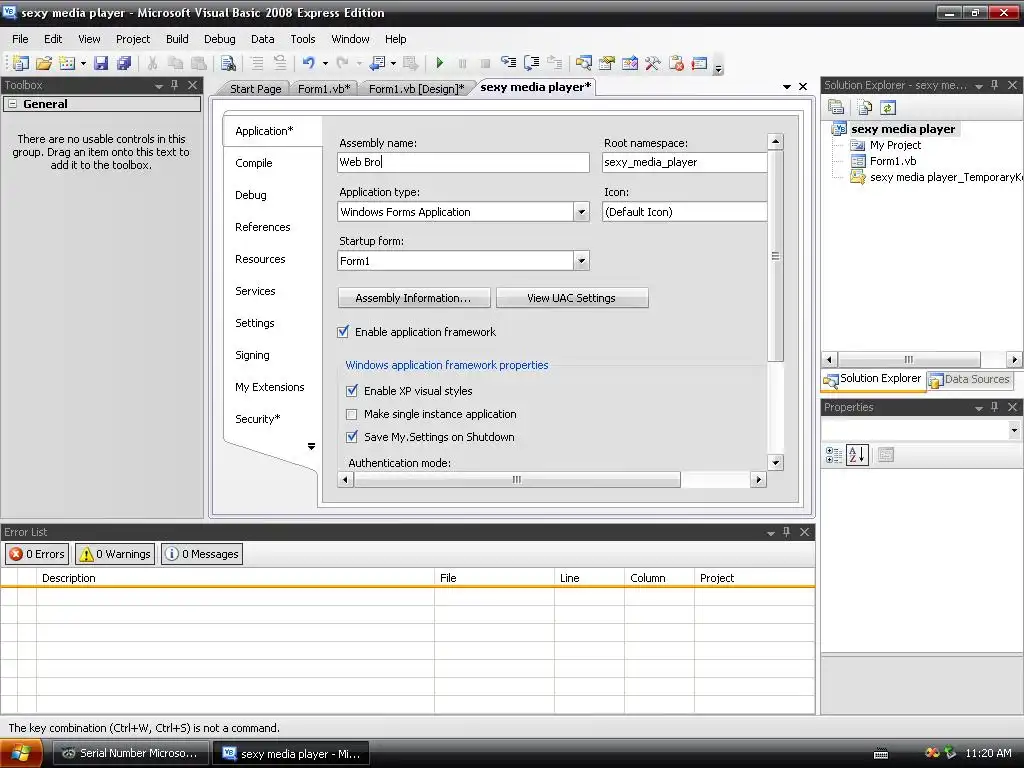Click the Assembly name input field
Image resolution: width=1024 pixels, height=768 pixels.
463,162
